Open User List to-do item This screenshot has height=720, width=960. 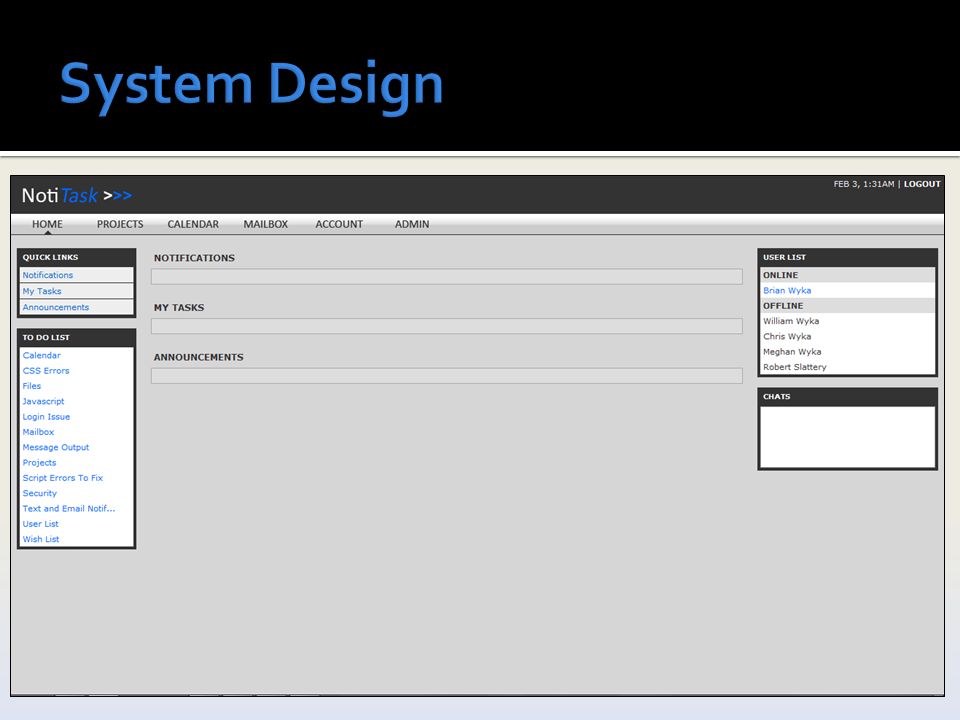click(40, 523)
